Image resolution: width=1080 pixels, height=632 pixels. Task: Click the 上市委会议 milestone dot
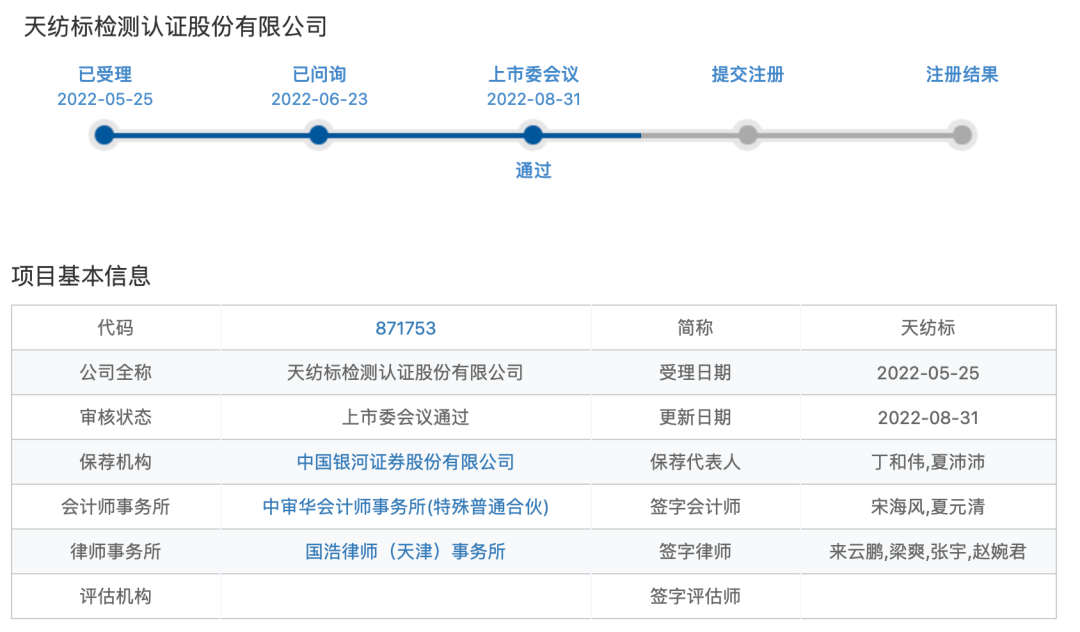pos(533,135)
